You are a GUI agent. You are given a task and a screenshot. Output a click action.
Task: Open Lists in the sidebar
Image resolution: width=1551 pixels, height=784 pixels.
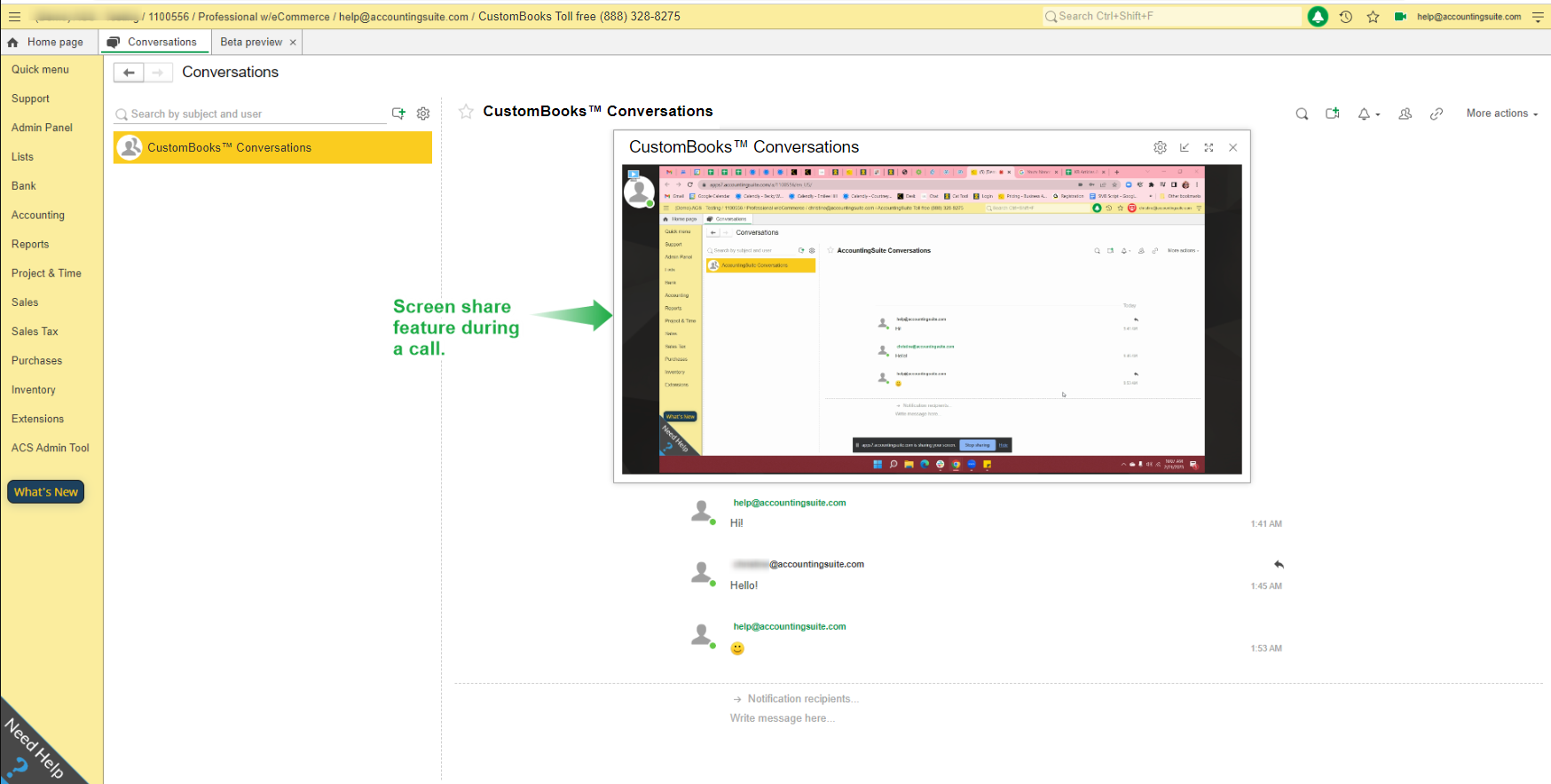point(22,157)
